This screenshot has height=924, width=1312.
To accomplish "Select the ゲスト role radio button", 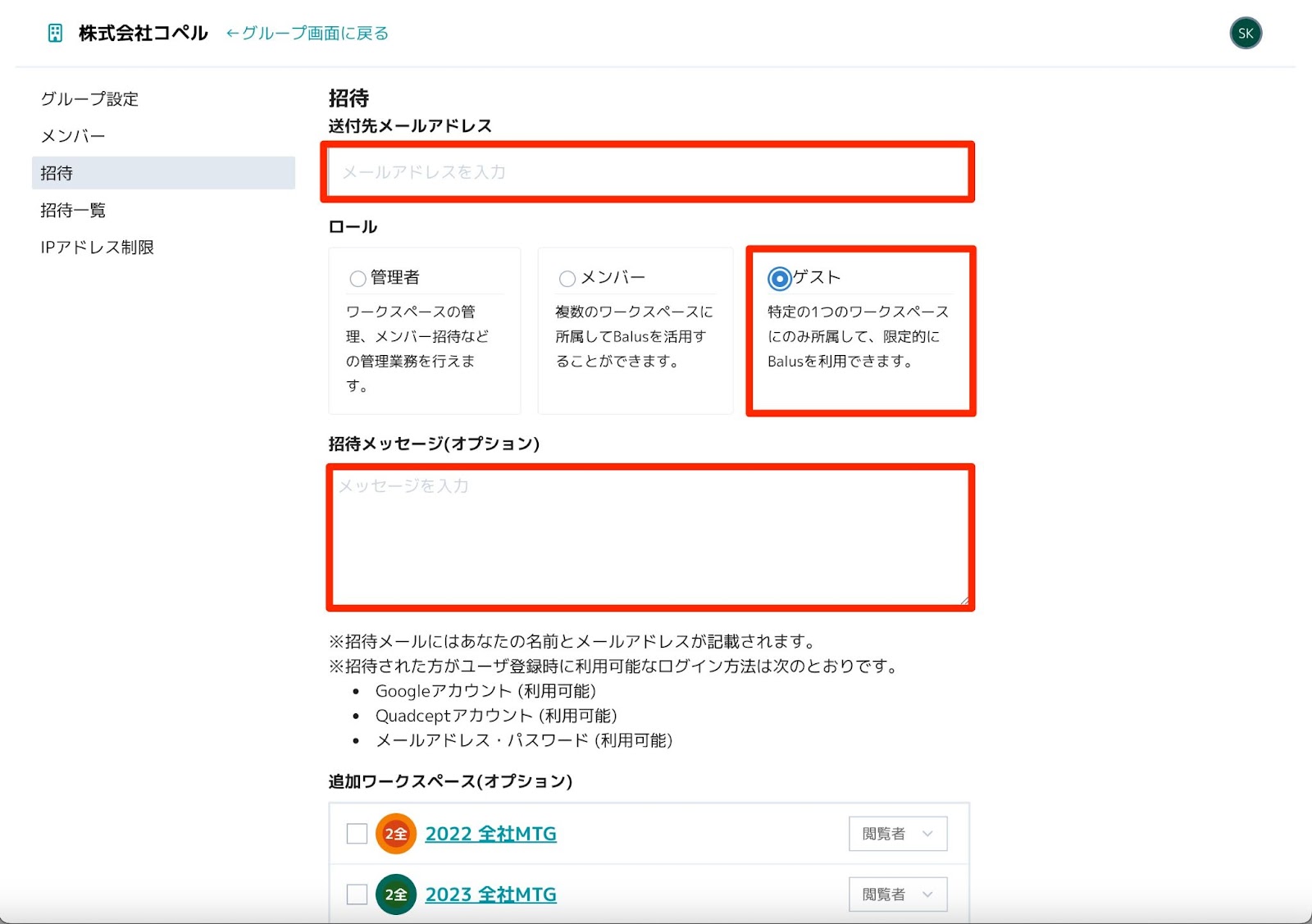I will [x=779, y=279].
